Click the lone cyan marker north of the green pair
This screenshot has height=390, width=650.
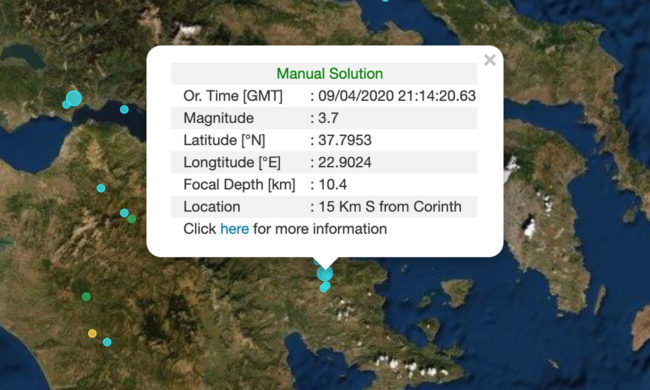click(101, 188)
